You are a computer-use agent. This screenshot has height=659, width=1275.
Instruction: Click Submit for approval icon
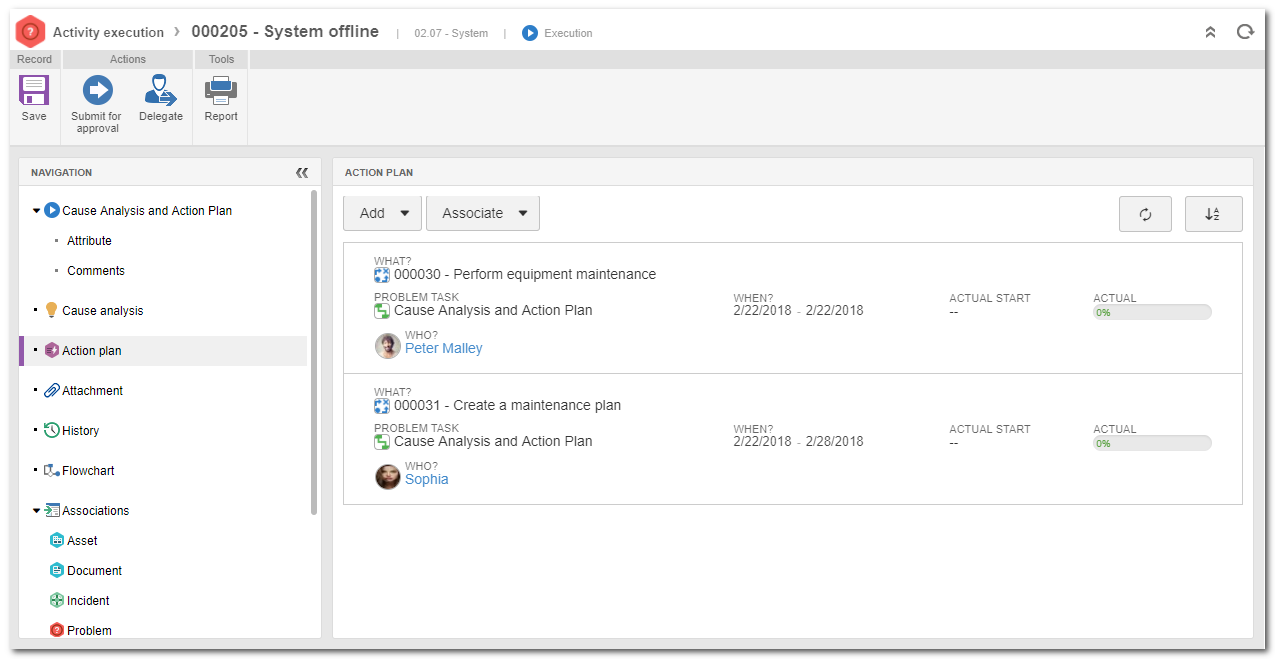click(x=97, y=91)
